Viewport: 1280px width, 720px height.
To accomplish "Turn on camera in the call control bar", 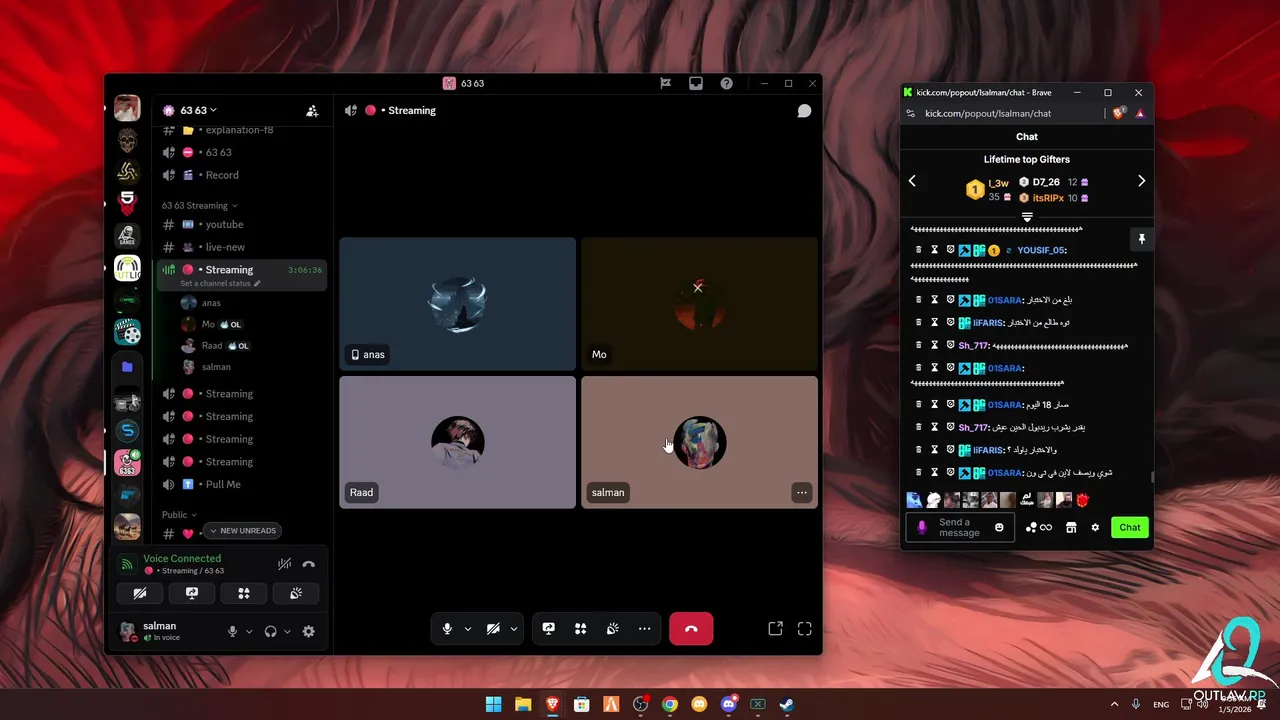I will pos(493,629).
